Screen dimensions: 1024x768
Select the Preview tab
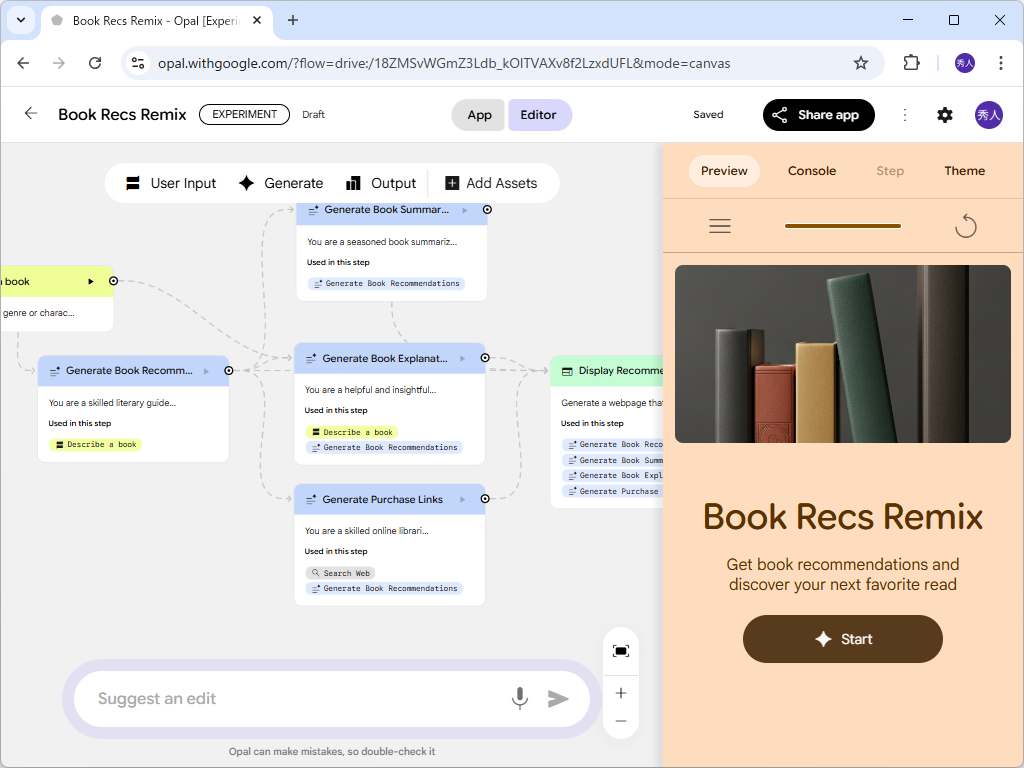tap(724, 171)
